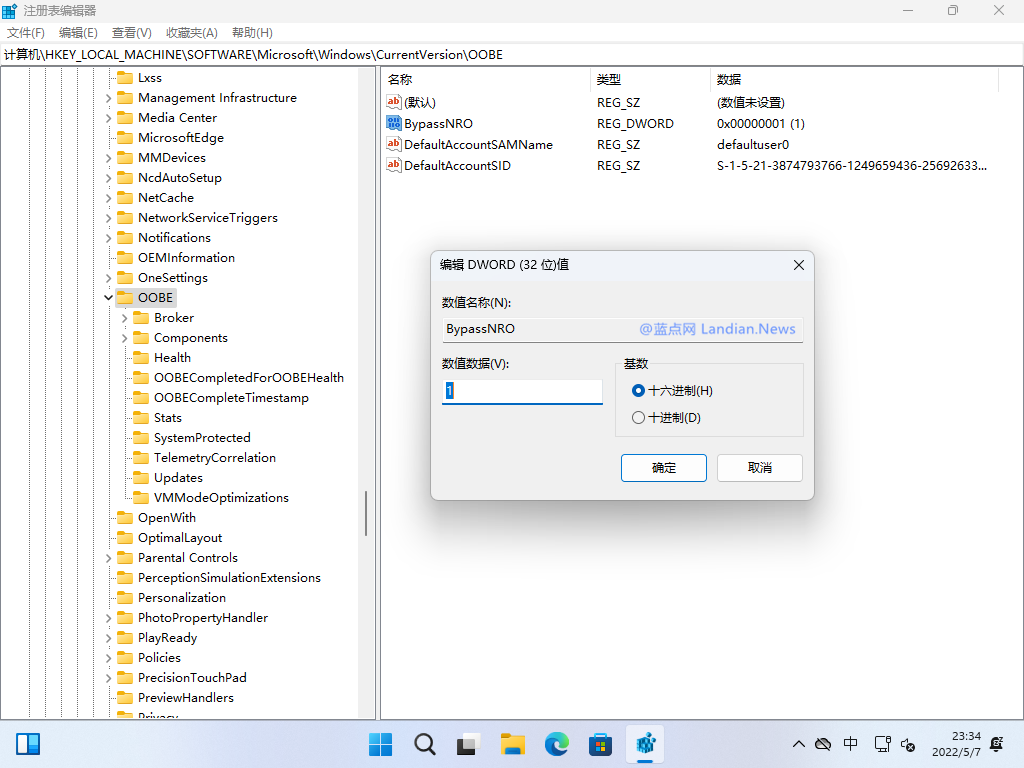Select the OEMInformation key
The height and width of the screenshot is (768, 1024).
pyautogui.click(x=186, y=258)
